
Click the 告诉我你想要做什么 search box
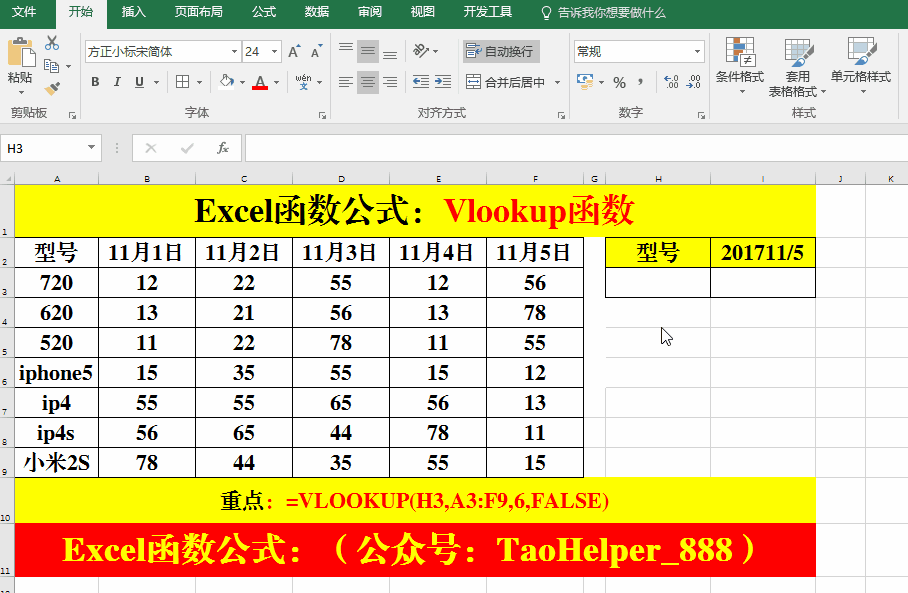point(603,13)
